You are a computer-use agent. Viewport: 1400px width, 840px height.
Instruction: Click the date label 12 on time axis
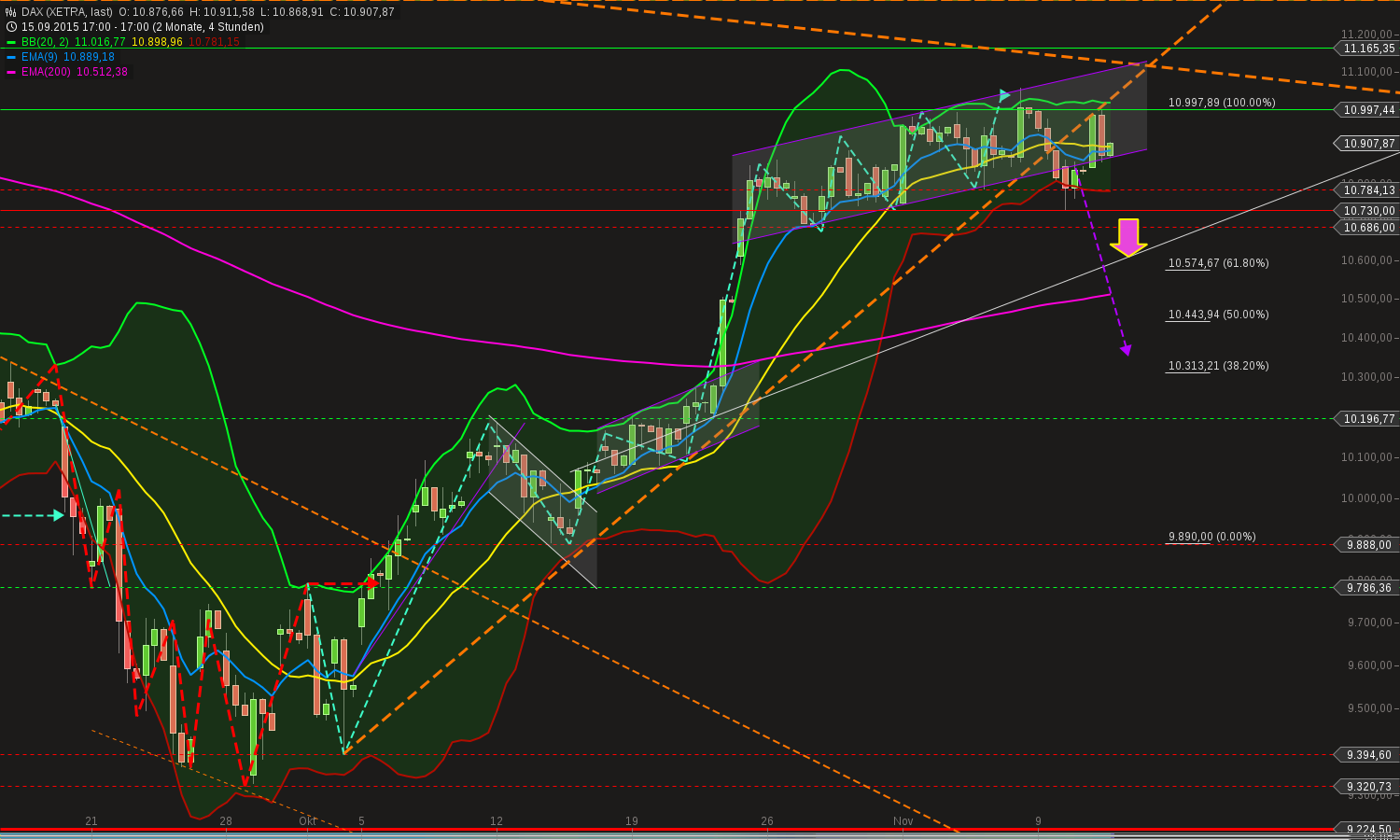coord(497,821)
